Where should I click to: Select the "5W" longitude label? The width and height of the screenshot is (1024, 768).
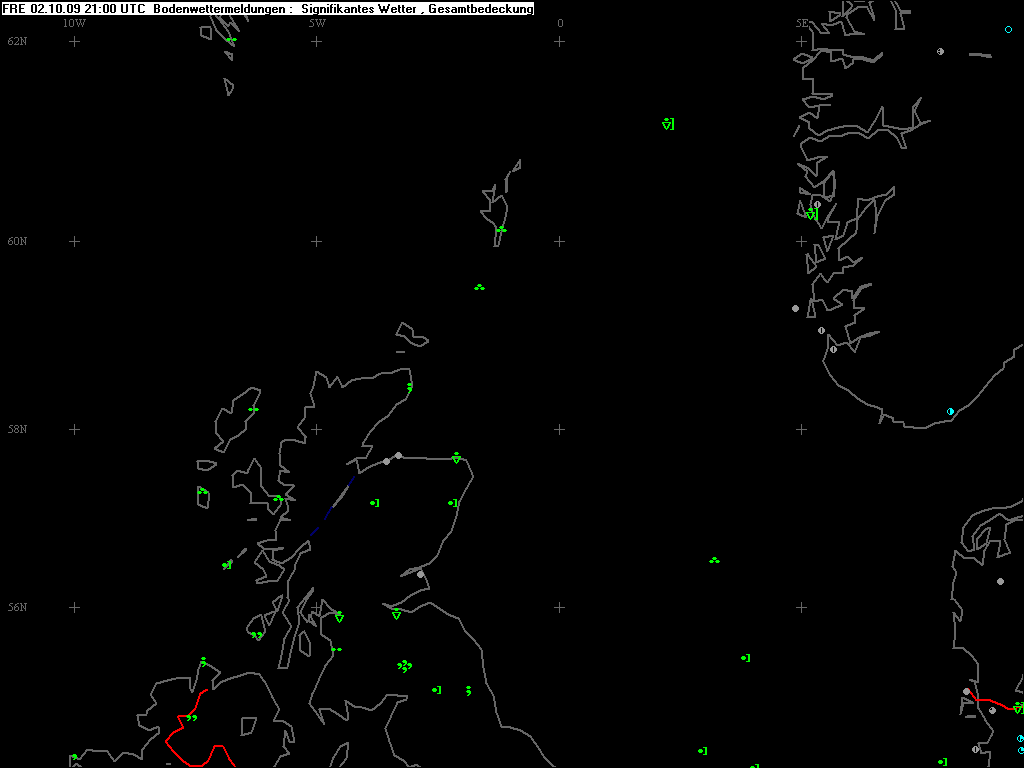point(316,23)
